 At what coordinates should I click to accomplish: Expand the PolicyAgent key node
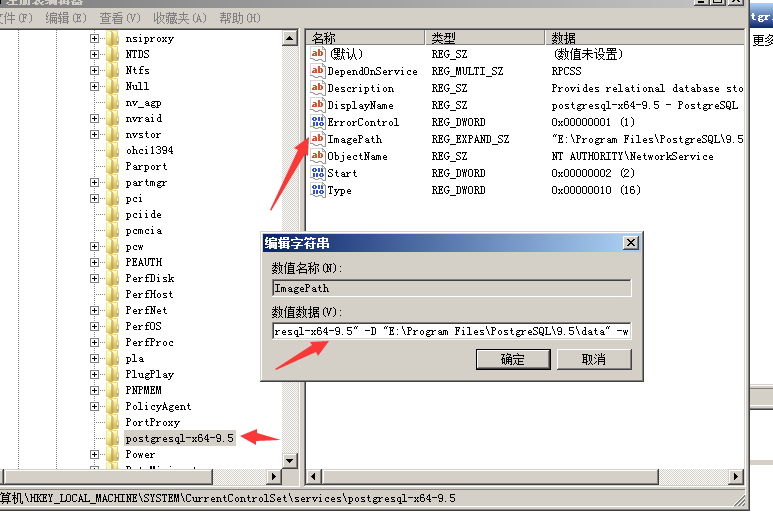[95, 407]
